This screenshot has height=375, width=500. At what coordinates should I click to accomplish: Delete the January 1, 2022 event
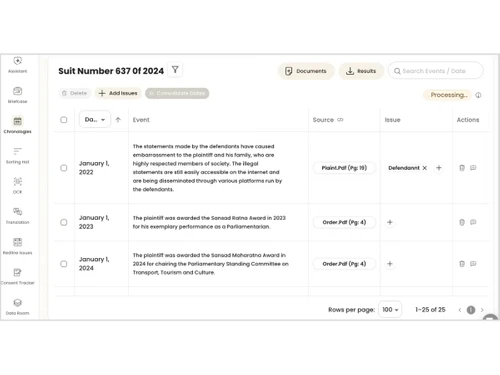tap(462, 168)
